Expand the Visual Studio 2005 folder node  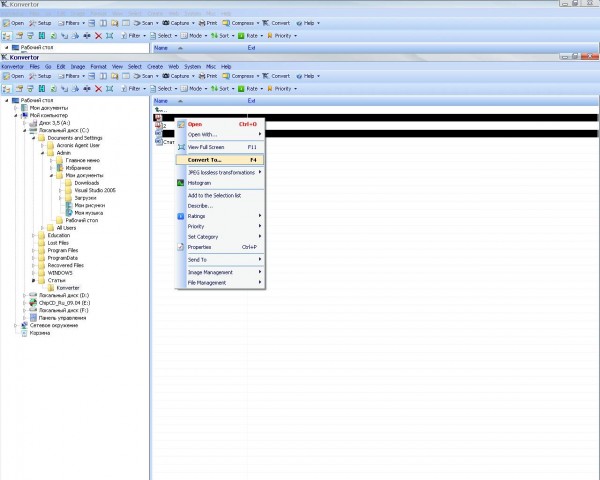[60, 190]
